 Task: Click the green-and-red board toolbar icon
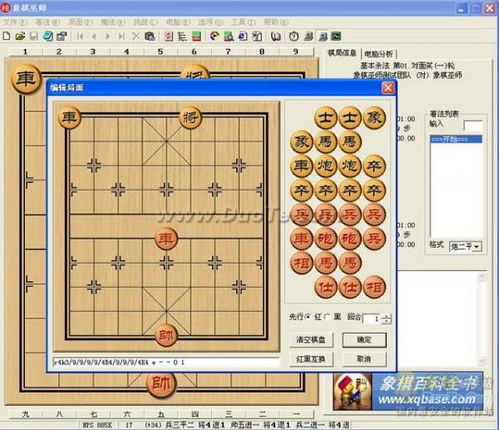point(197,36)
